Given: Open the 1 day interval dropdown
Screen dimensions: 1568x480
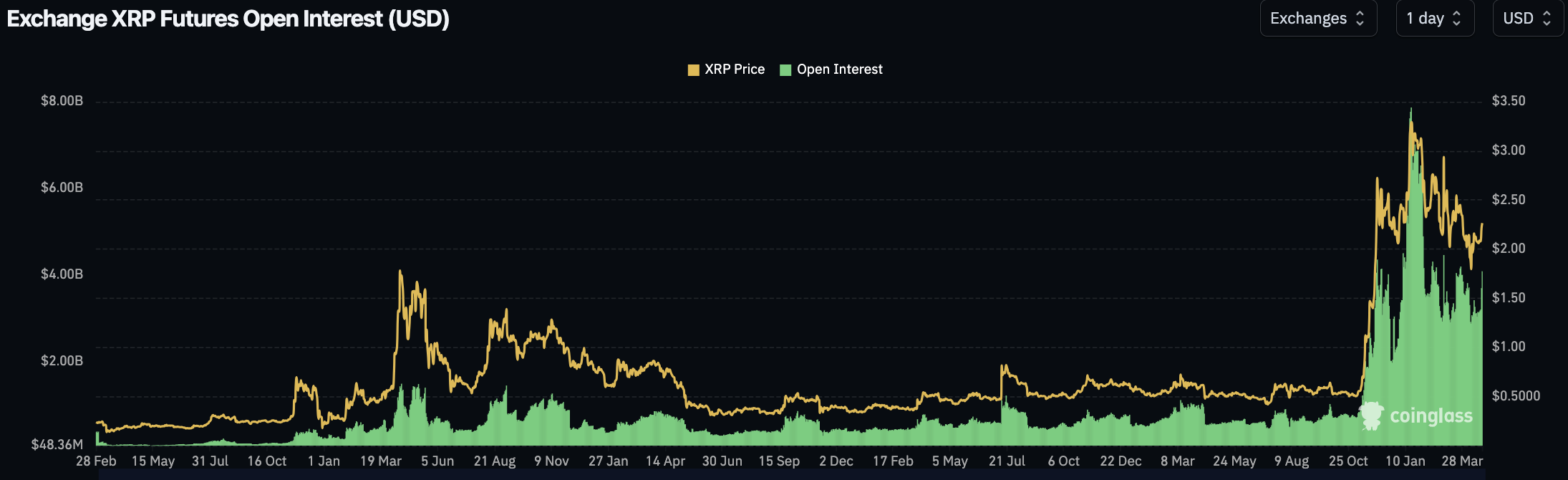Looking at the screenshot, I should tap(1435, 19).
